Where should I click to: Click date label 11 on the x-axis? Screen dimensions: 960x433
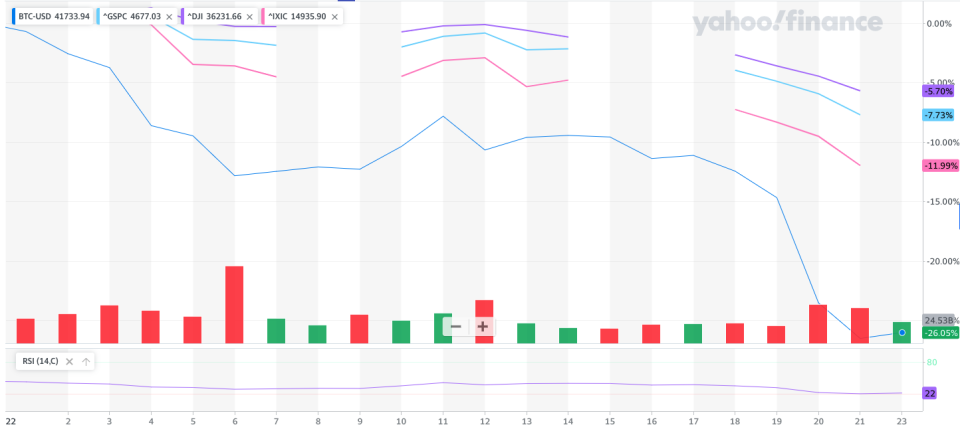click(443, 421)
